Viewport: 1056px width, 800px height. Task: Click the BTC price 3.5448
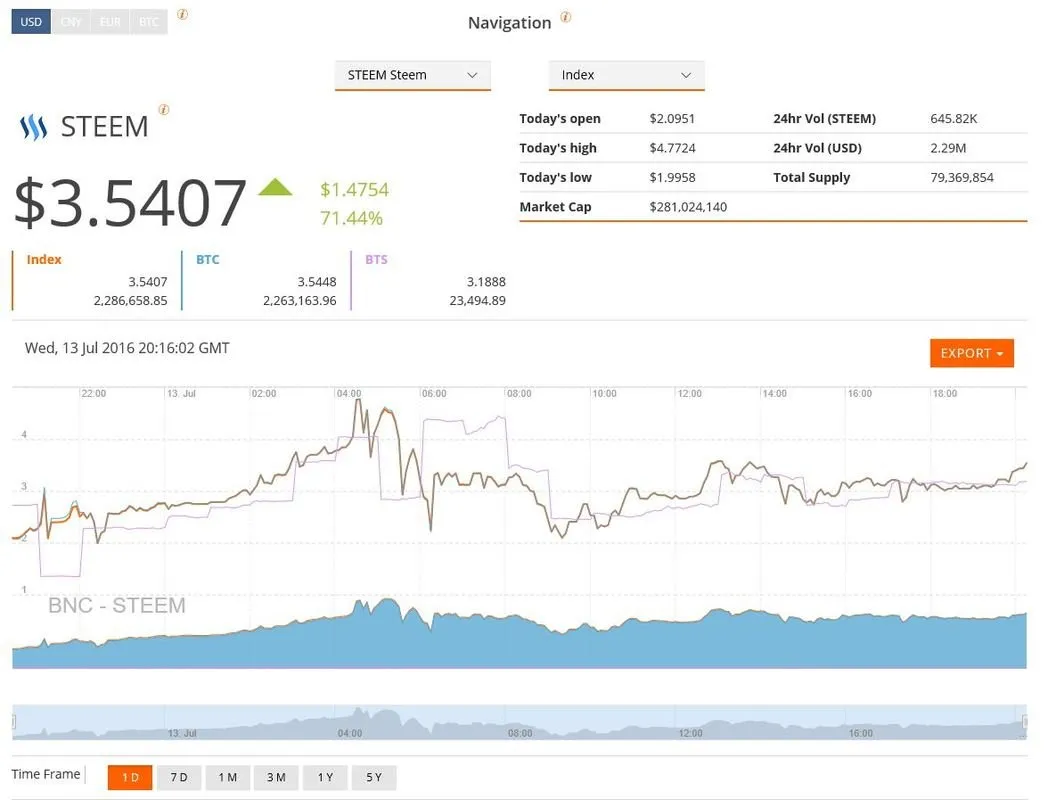click(317, 281)
